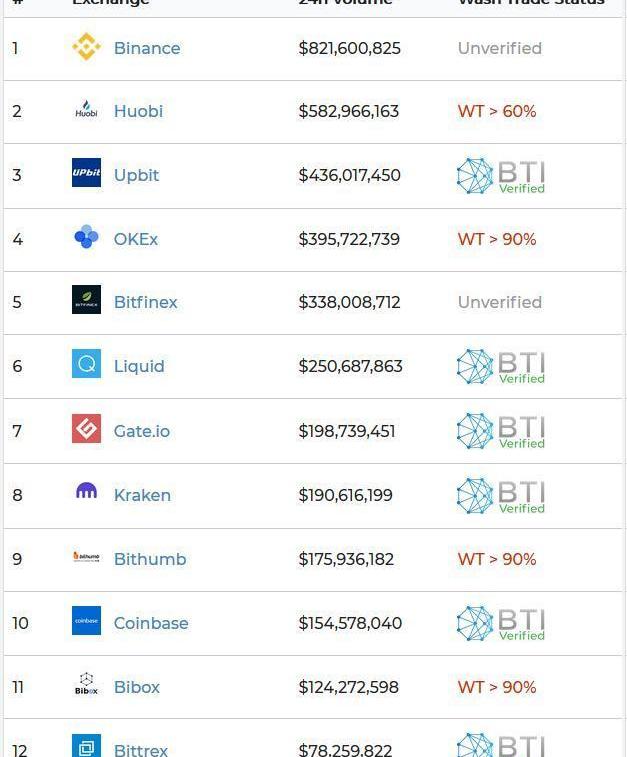Click the Coinbase logo icon
627x757 pixels.
click(86, 620)
